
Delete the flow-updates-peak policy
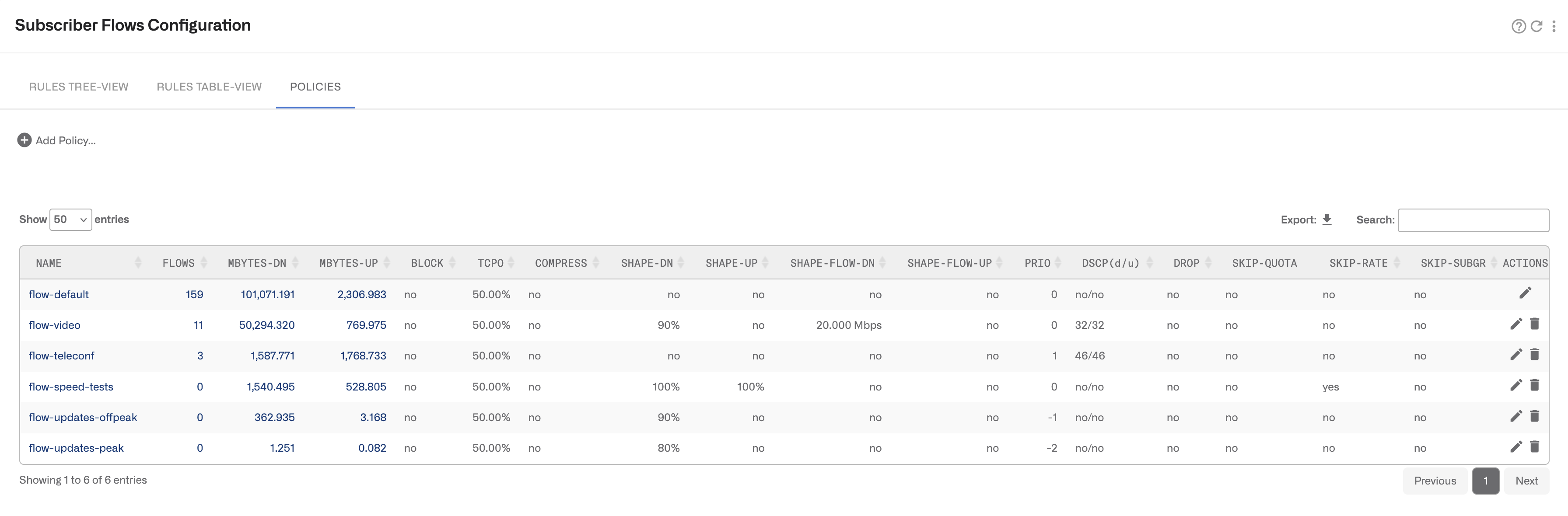1534,446
